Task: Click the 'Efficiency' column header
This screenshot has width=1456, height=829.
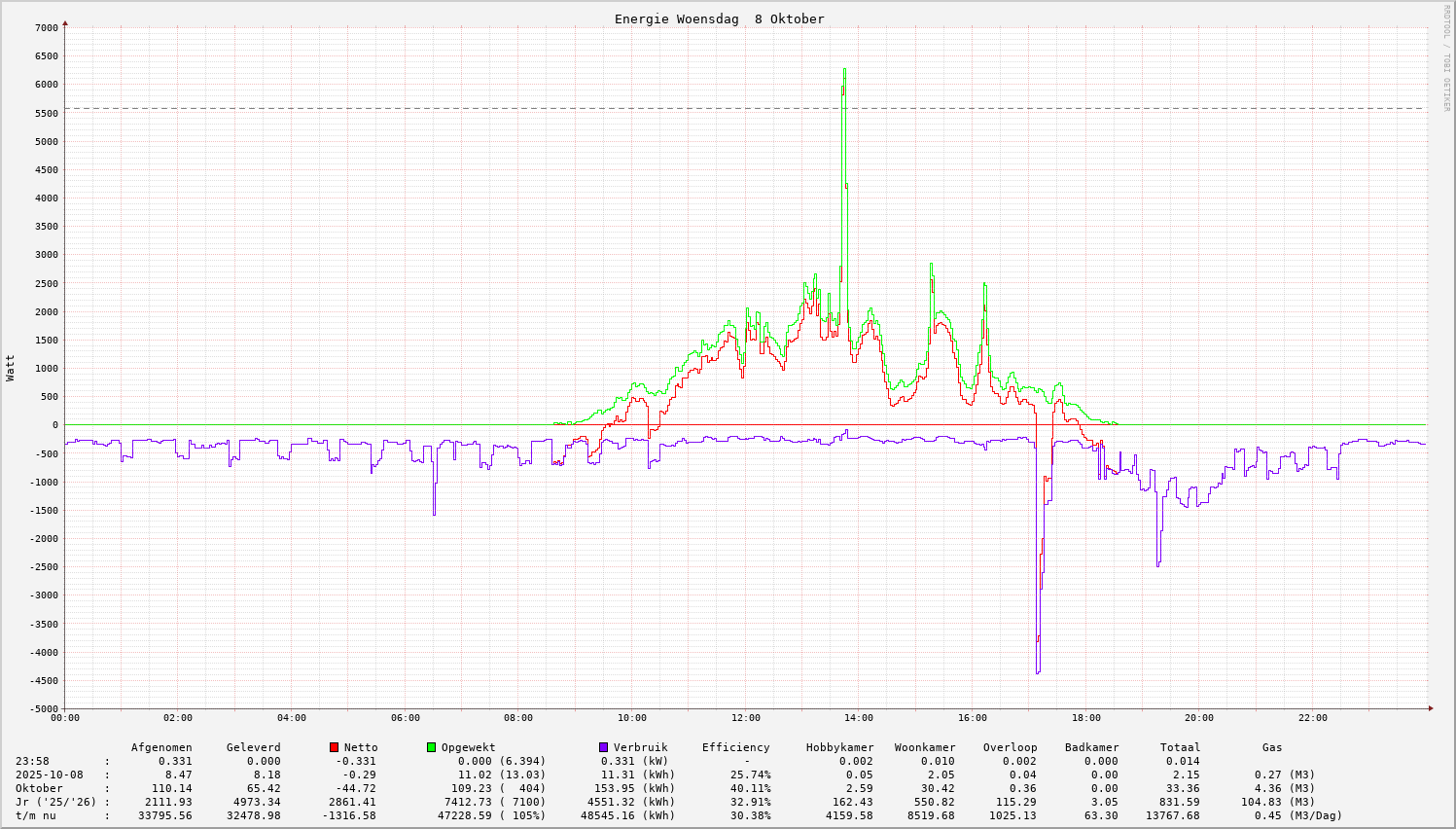Action: tap(735, 748)
